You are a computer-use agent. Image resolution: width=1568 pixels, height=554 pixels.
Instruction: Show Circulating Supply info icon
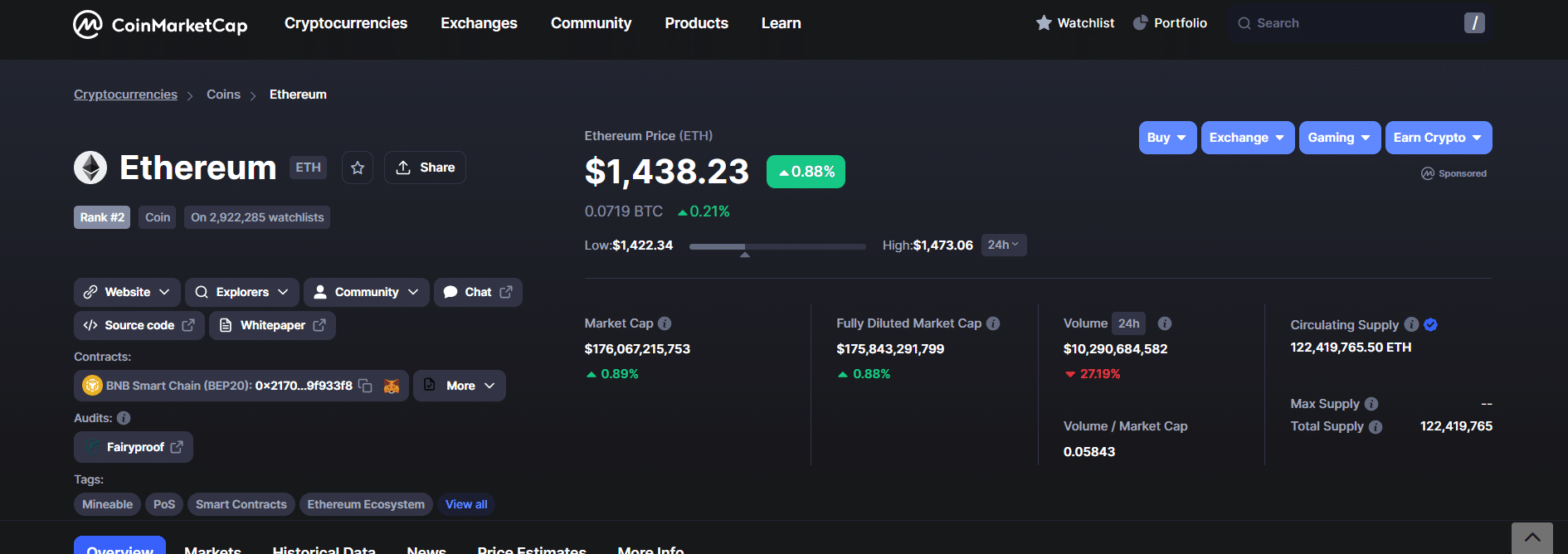[1411, 324]
